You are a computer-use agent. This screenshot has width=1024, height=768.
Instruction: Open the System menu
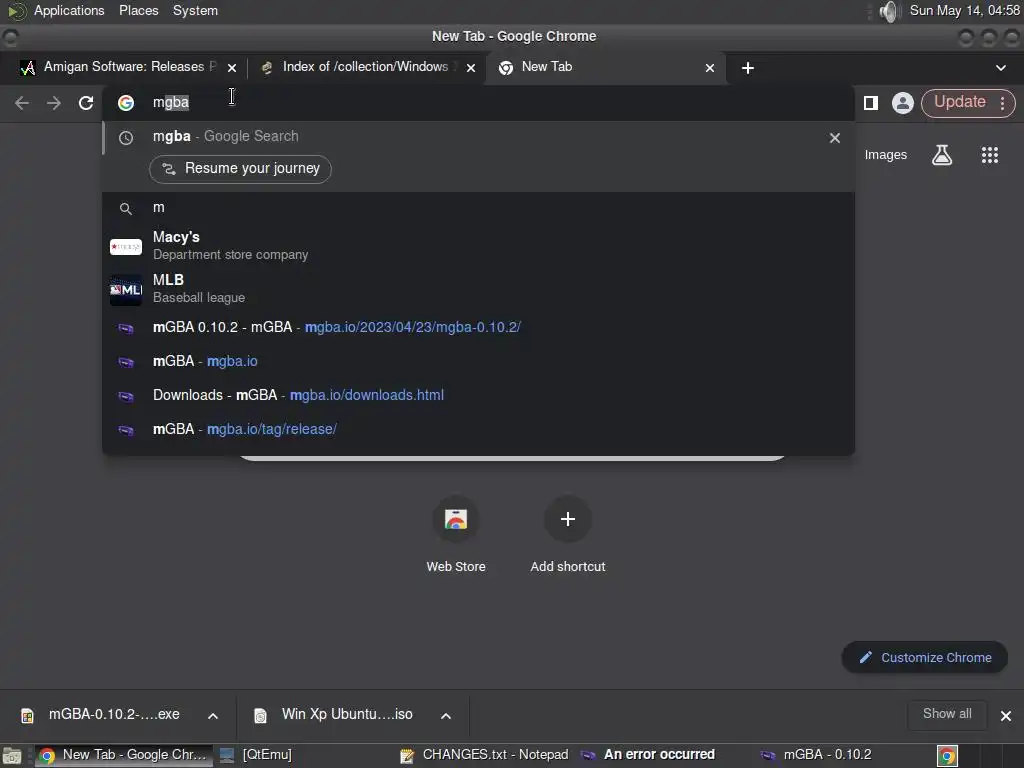195,11
